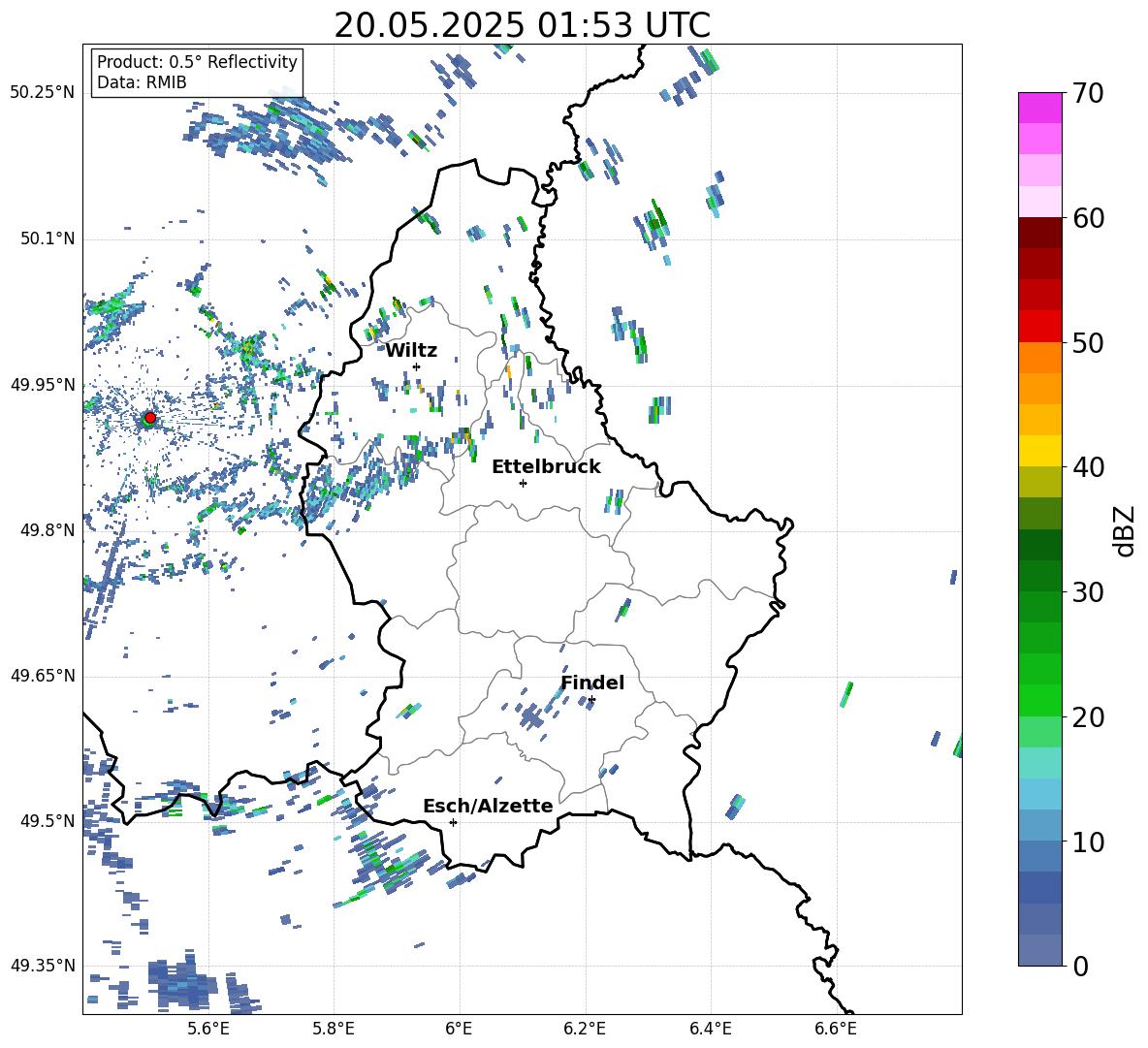The image size is (1148, 1048).
Task: Click the bright green colorbar segment at 20
Action: tap(1039, 700)
